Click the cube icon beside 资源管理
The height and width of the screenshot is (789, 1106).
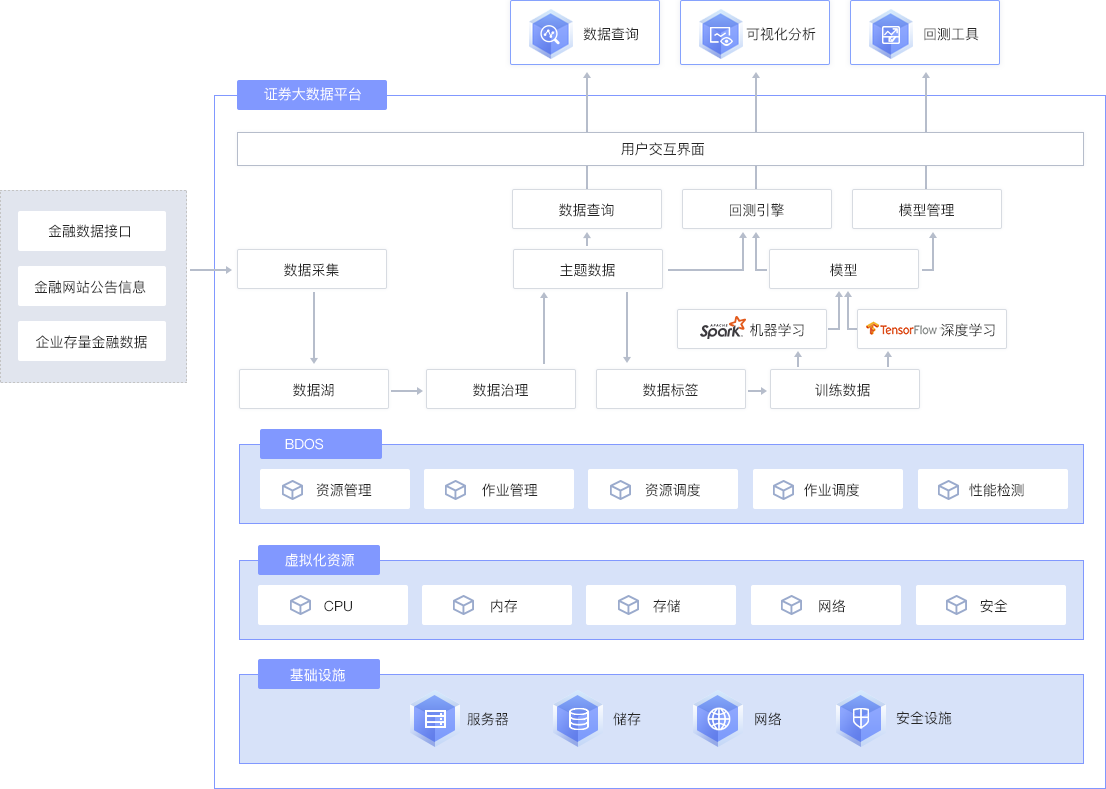(x=292, y=490)
